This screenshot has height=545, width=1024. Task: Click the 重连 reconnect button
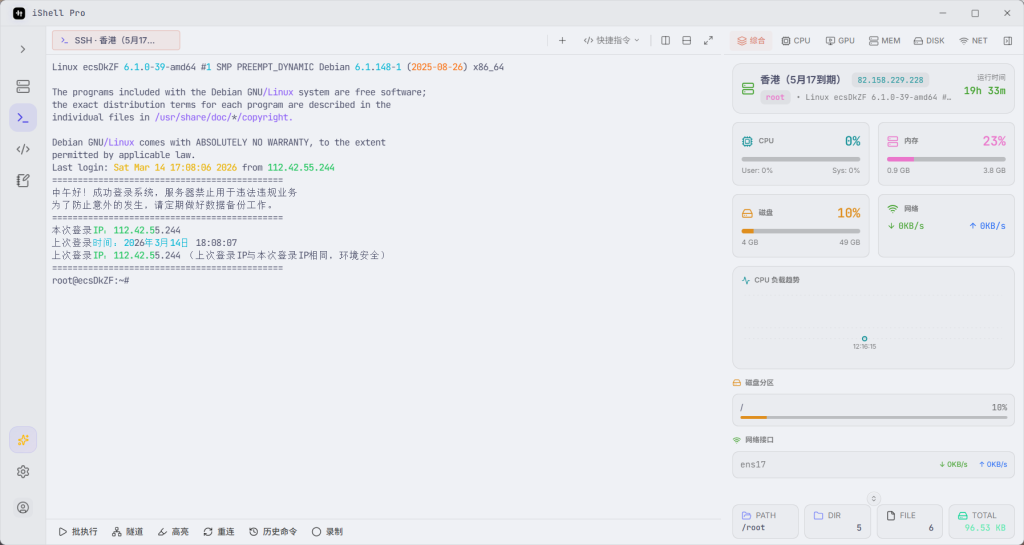[219, 532]
